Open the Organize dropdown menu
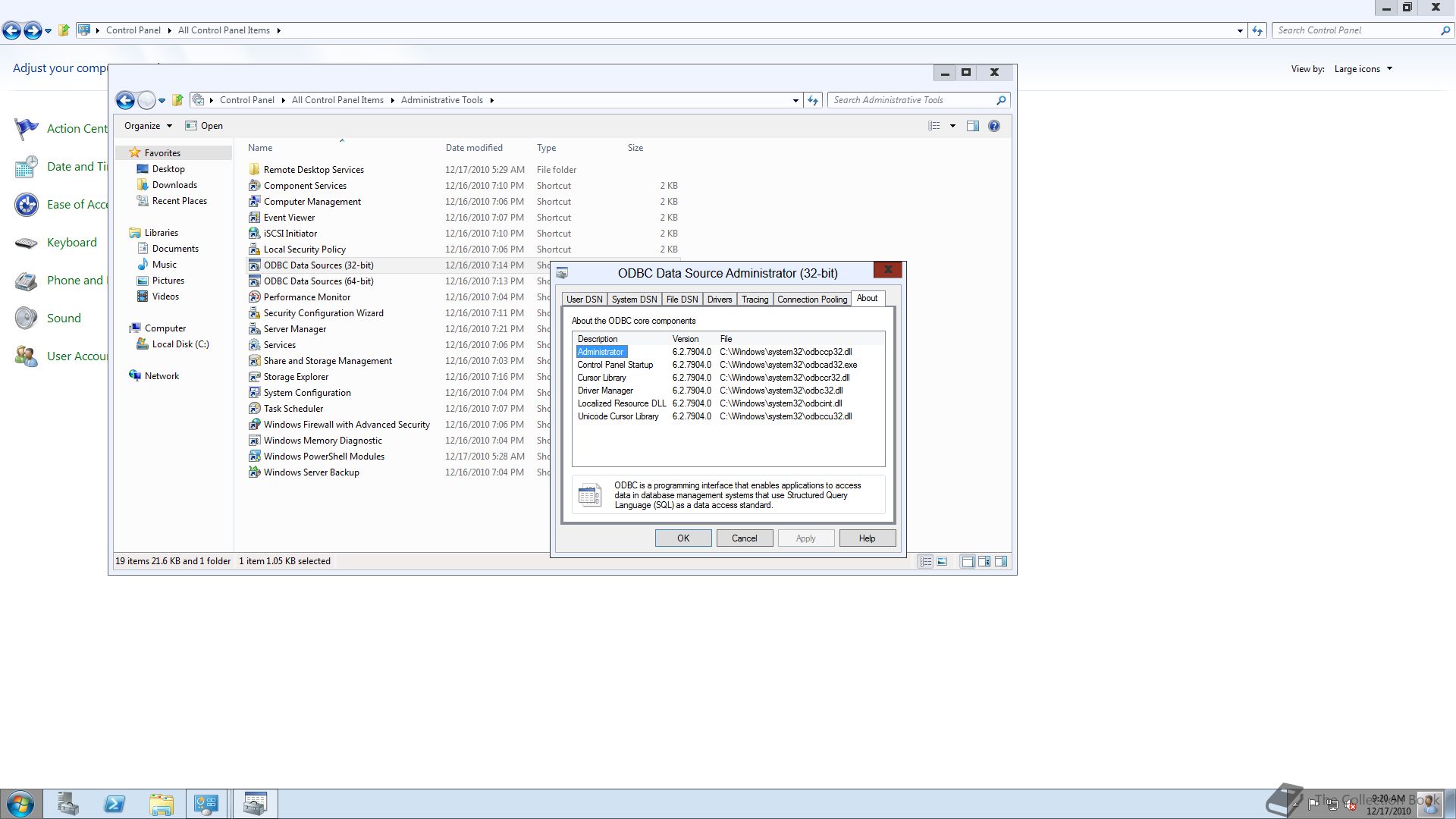This screenshot has height=819, width=1456. point(148,126)
